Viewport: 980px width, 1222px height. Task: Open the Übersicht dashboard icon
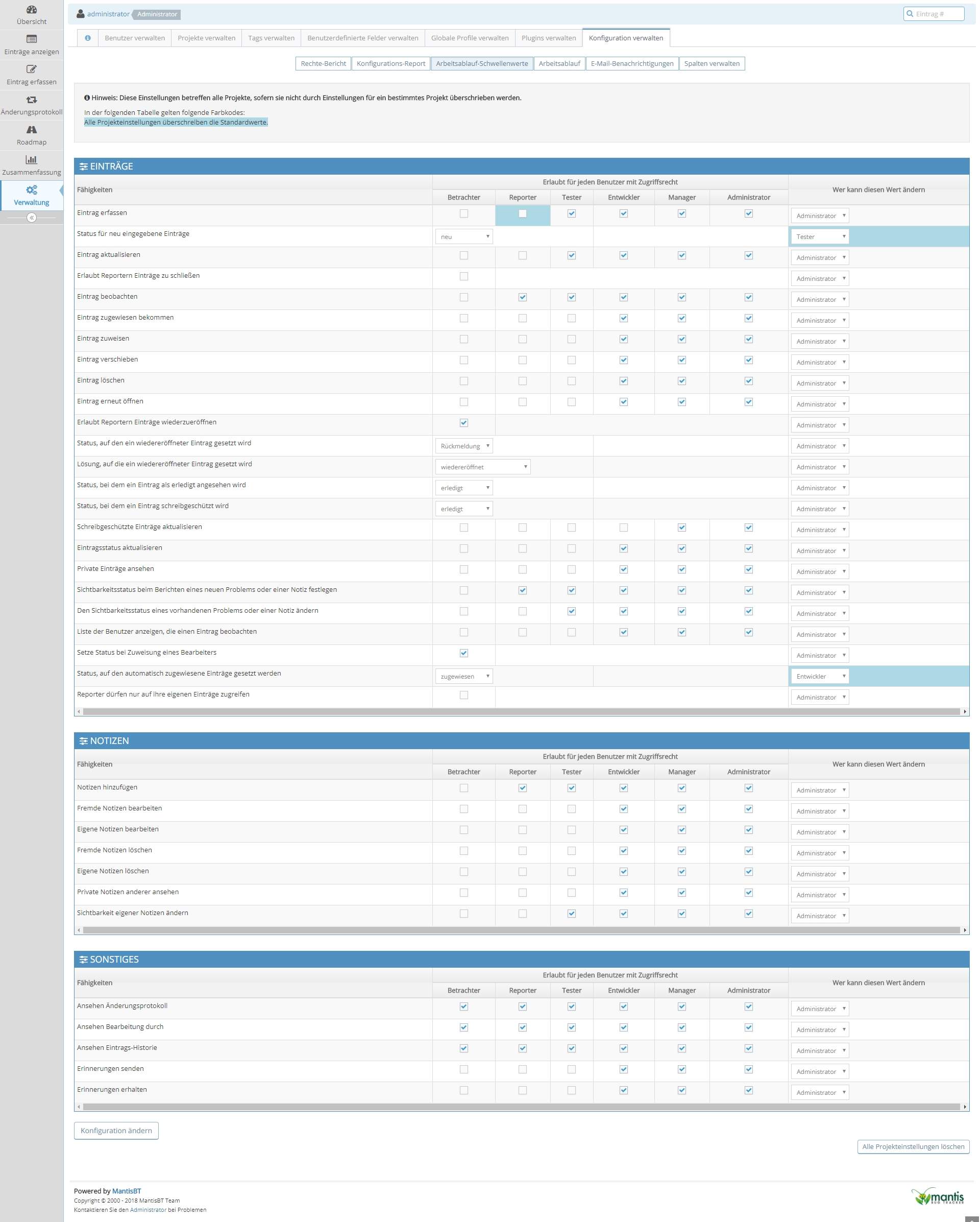[32, 10]
